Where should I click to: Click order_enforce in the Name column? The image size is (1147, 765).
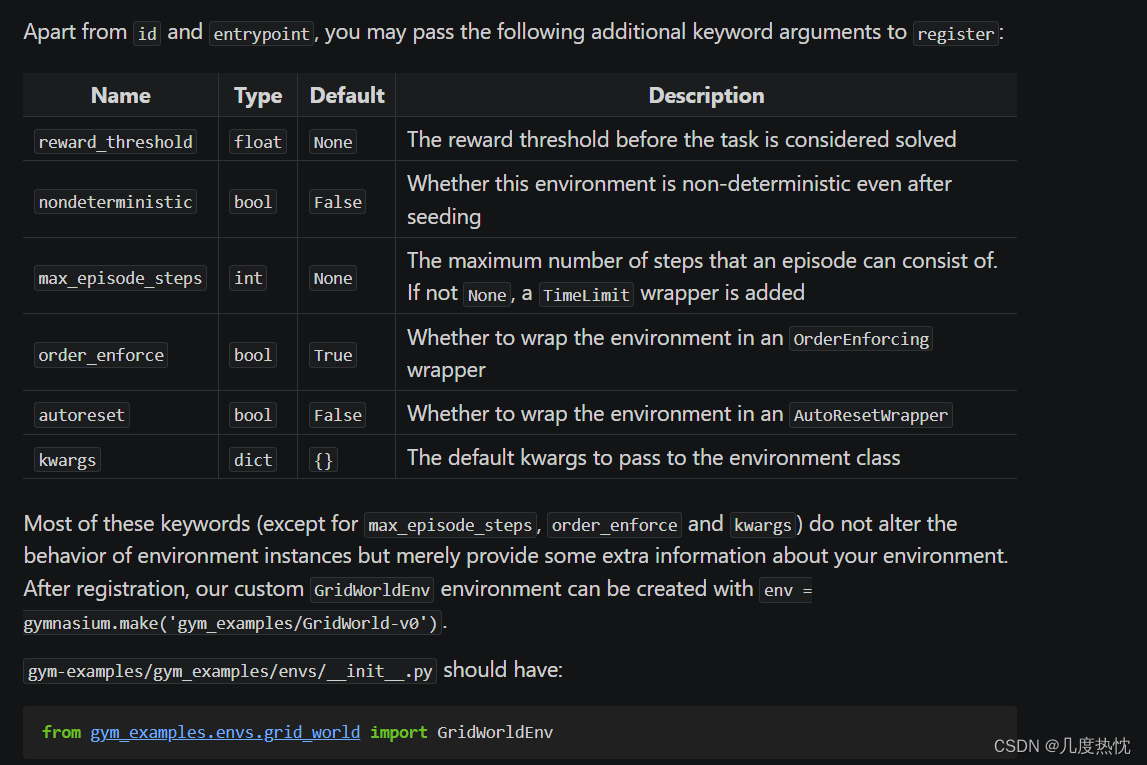pyautogui.click(x=101, y=355)
